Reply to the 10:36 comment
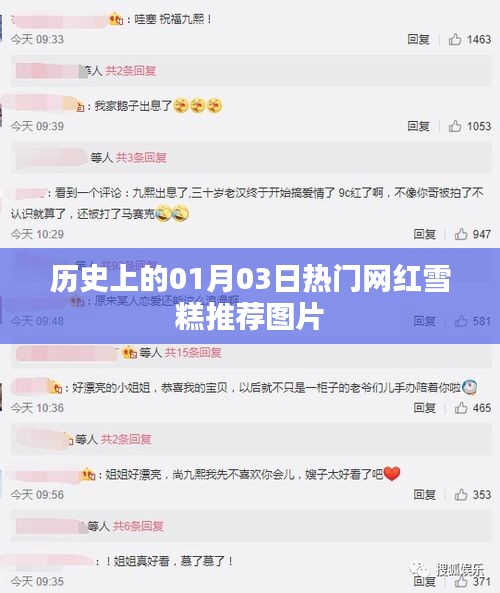This screenshot has height=593, width=500. tap(424, 408)
